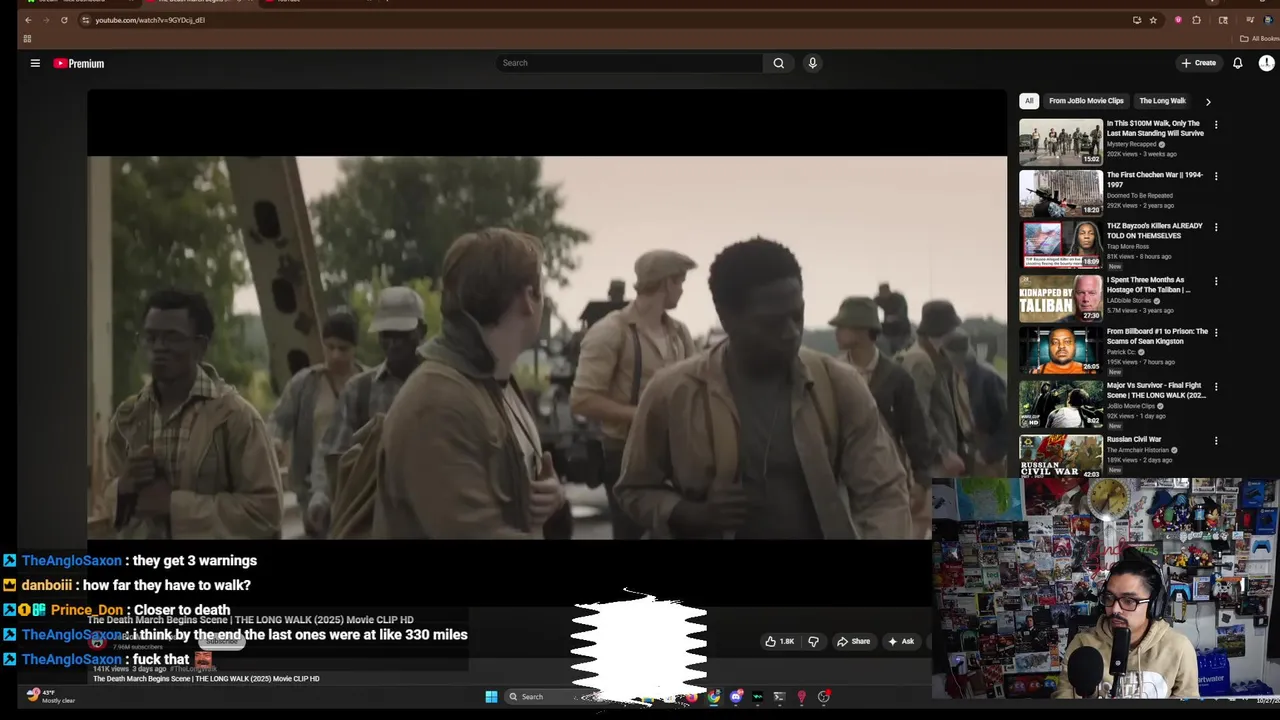
Task: Click the browser address bar URL
Action: coord(150,20)
